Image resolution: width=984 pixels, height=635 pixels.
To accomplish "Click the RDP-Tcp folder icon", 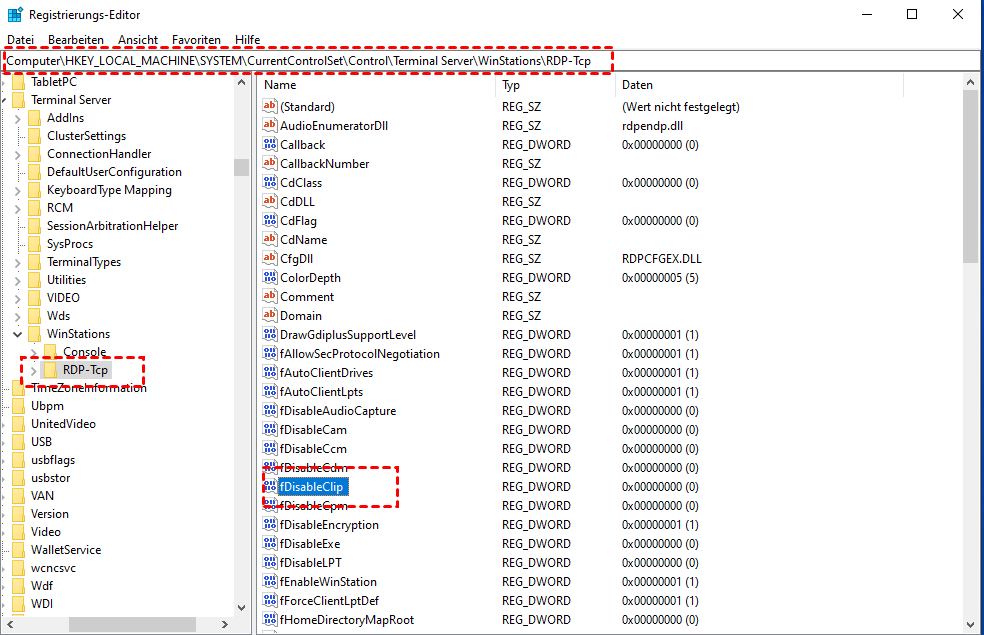I will (51, 370).
